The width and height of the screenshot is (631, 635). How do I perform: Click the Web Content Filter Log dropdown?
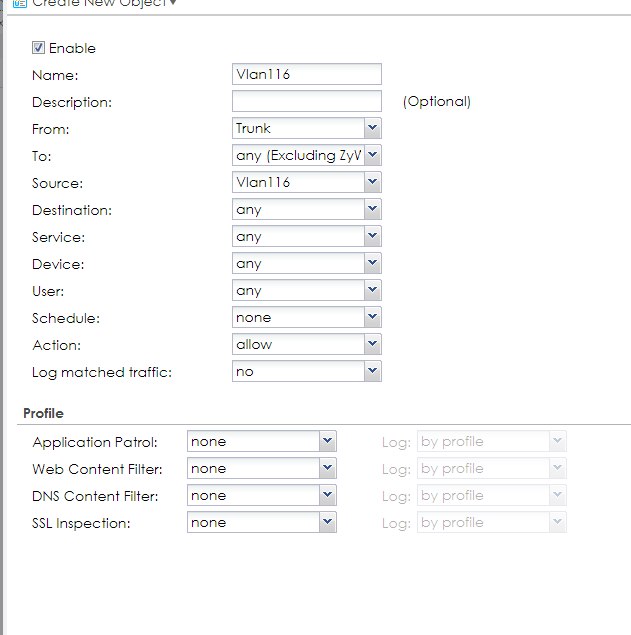(492, 469)
